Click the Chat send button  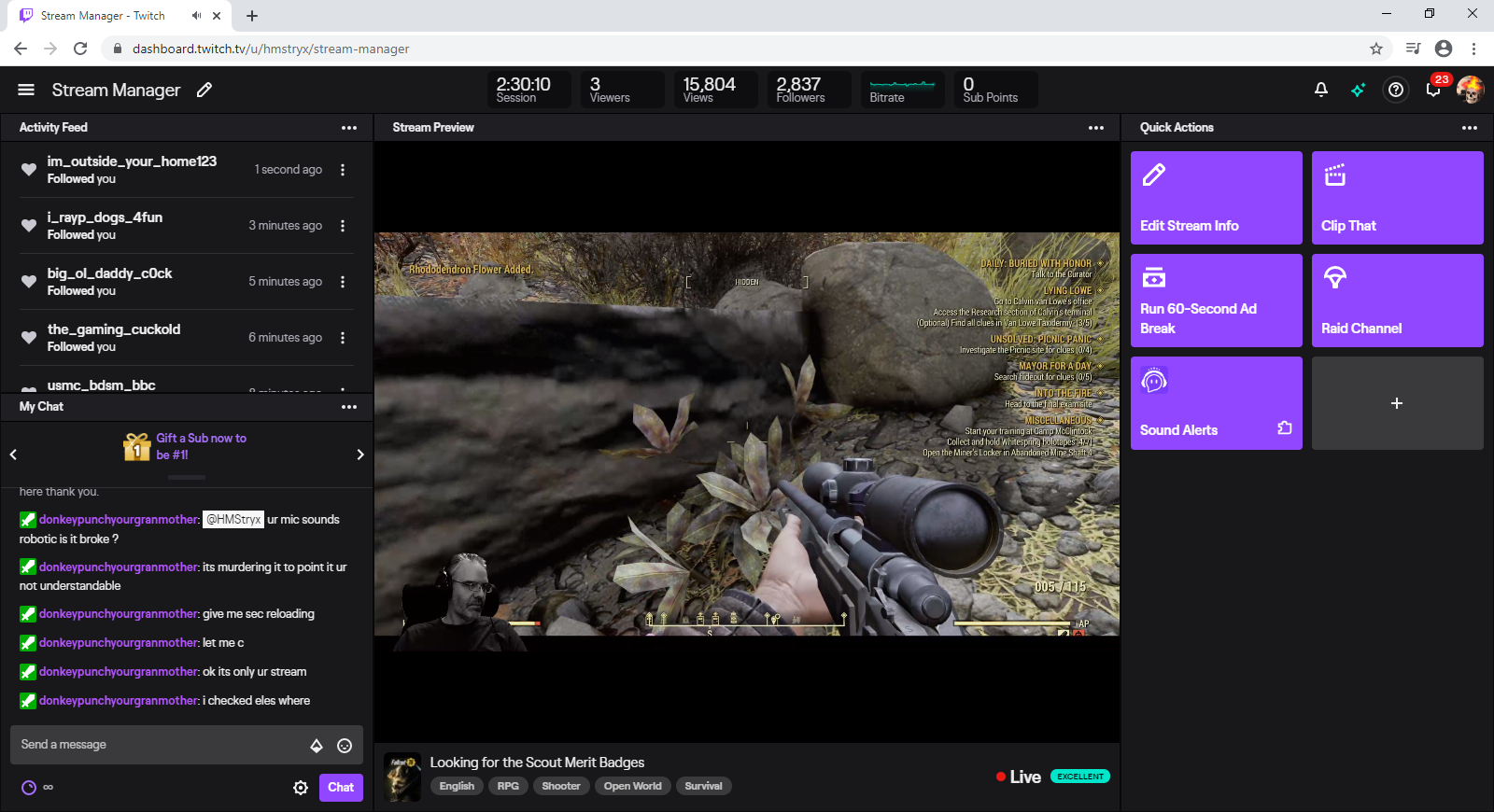point(341,788)
